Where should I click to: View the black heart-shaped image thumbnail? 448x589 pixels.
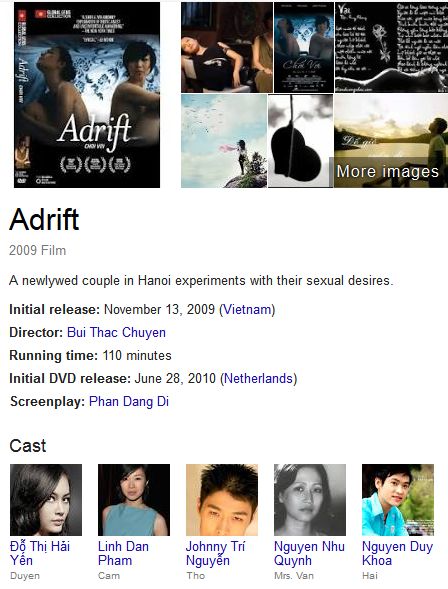point(300,141)
